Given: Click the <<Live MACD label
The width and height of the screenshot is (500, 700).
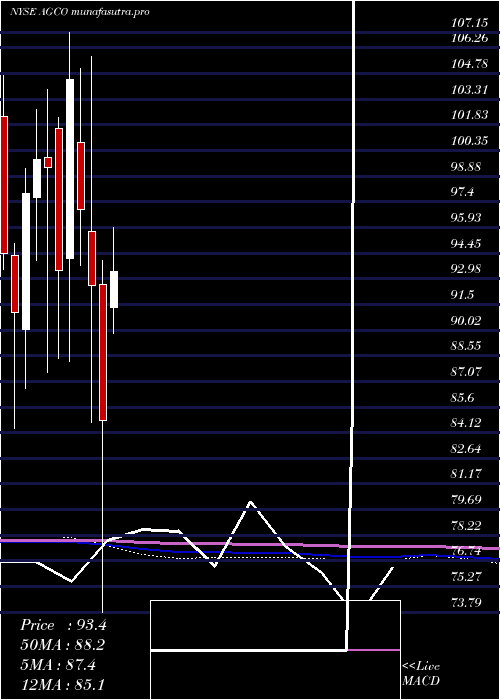Looking at the screenshot, I should [421, 673].
